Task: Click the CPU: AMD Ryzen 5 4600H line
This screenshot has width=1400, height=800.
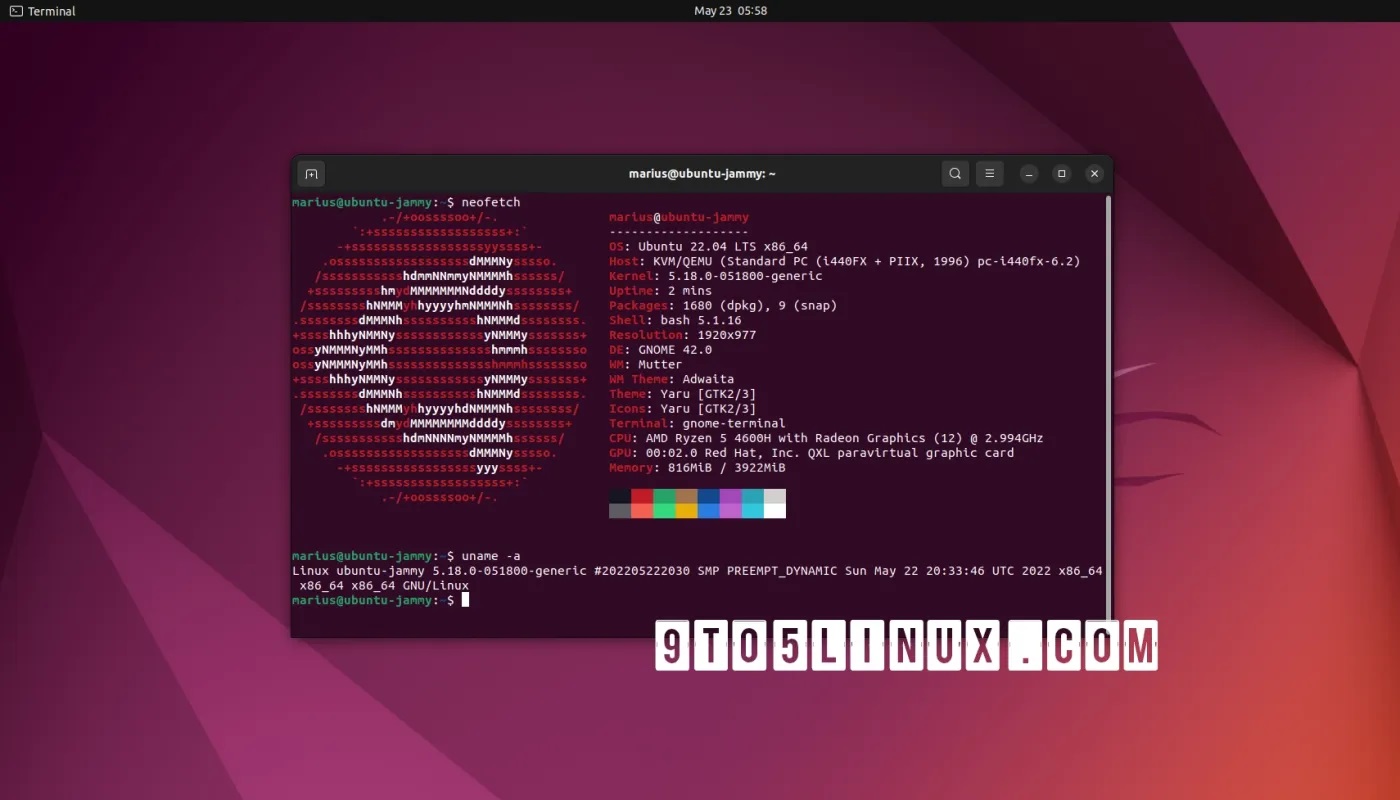Action: 826,438
